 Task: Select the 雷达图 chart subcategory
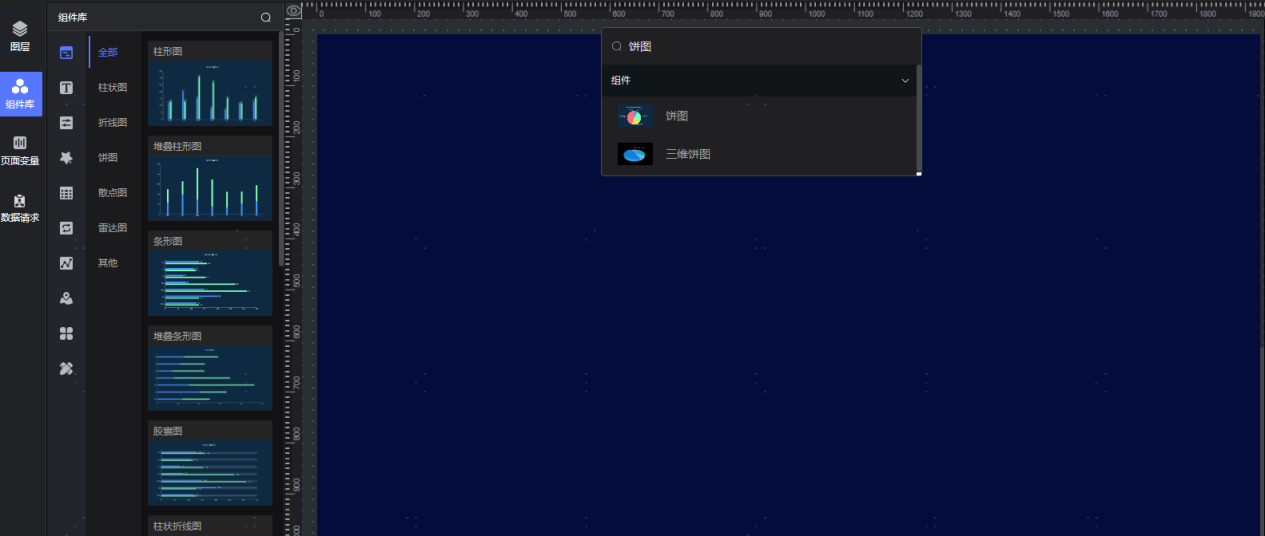112,228
